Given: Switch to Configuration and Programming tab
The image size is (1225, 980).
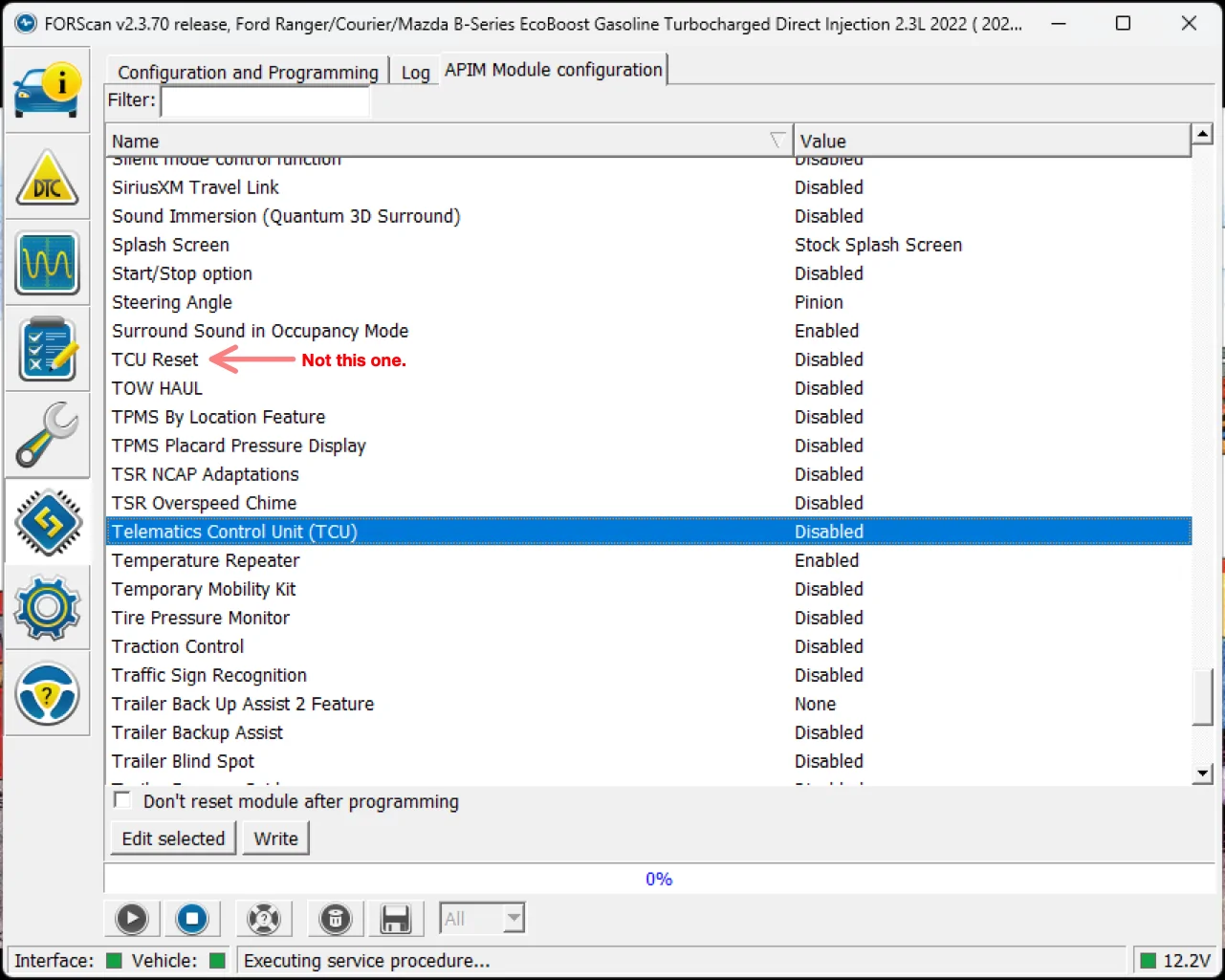Looking at the screenshot, I should (248, 72).
